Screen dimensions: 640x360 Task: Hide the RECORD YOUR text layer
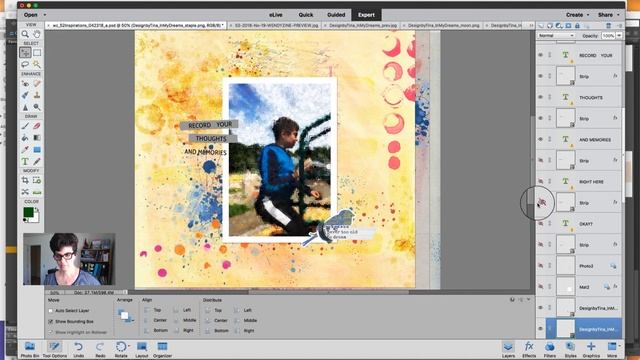(x=540, y=55)
